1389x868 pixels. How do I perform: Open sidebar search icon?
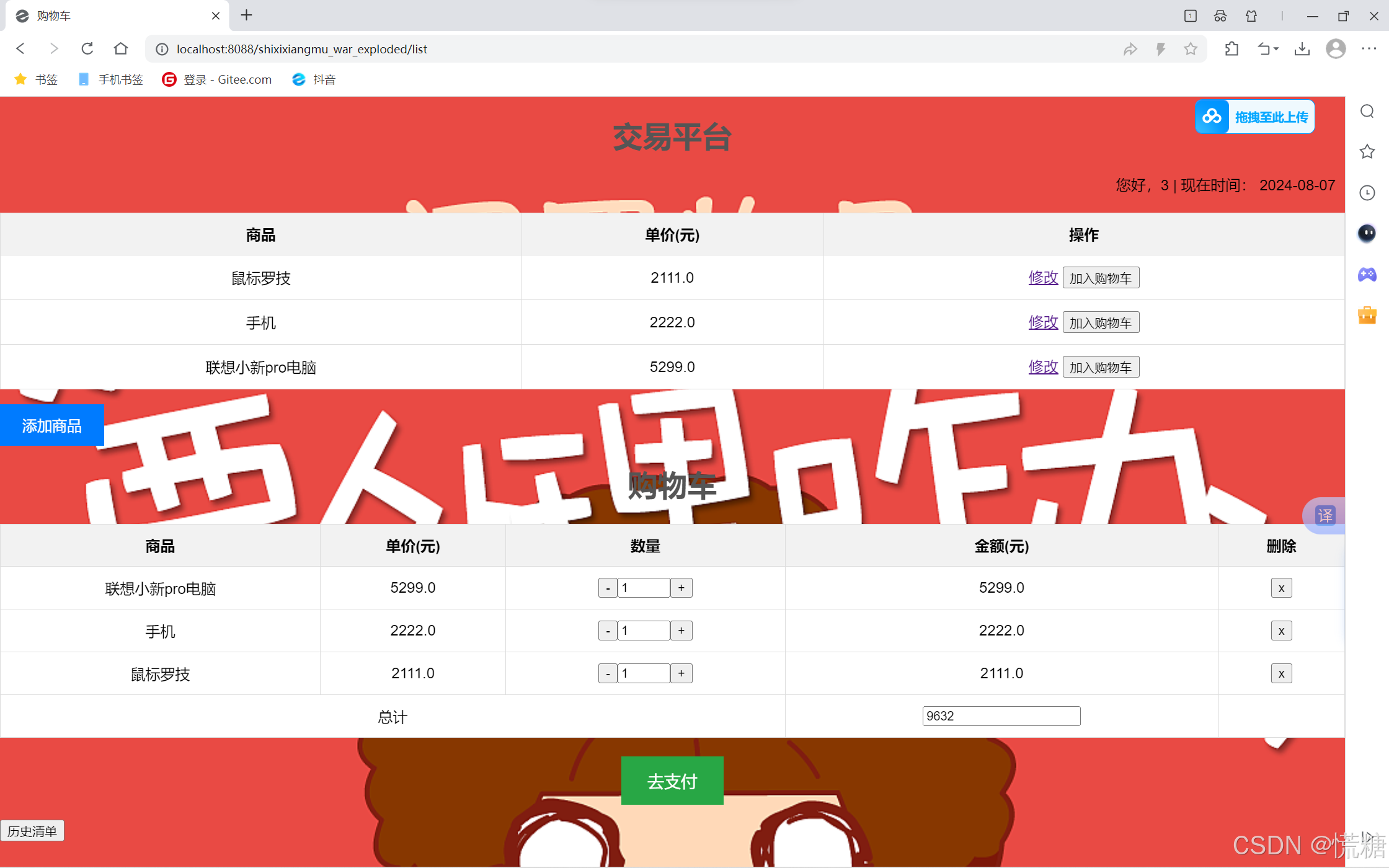(1367, 112)
